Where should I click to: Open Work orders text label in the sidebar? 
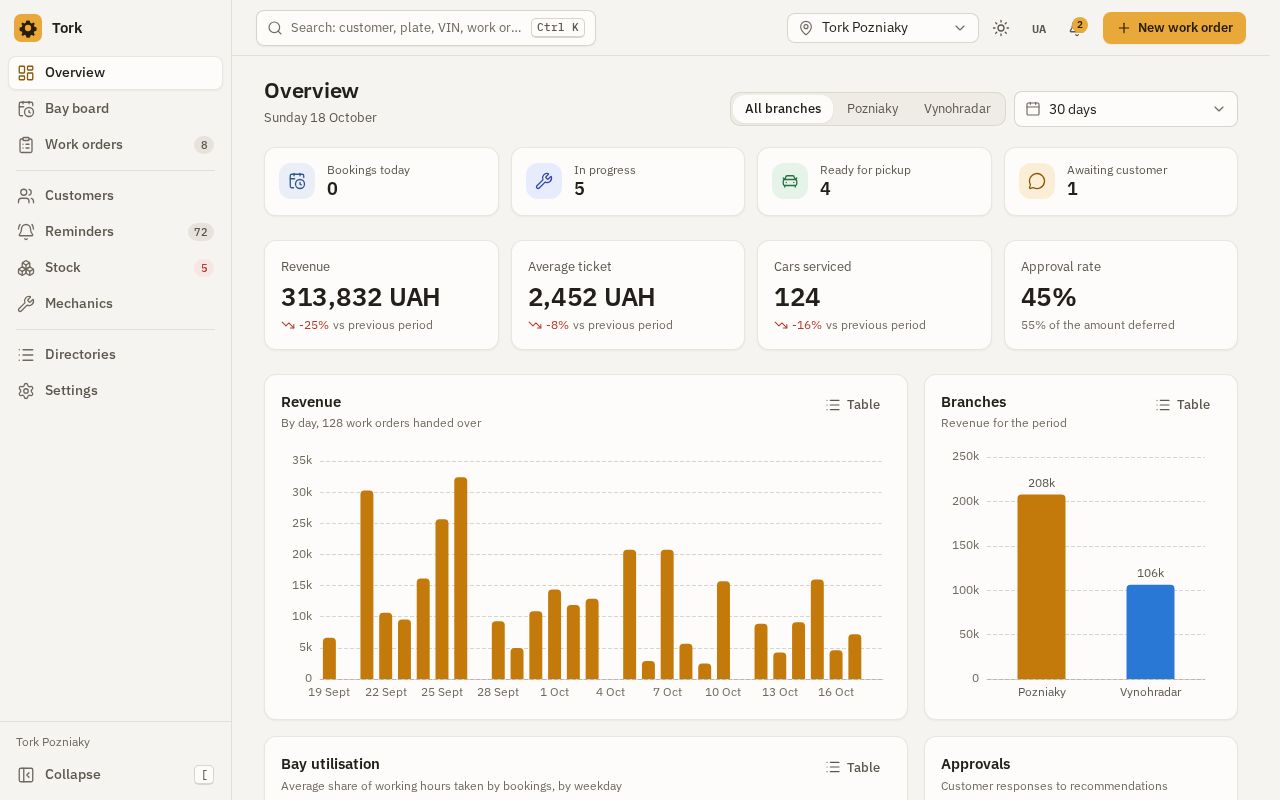click(84, 145)
